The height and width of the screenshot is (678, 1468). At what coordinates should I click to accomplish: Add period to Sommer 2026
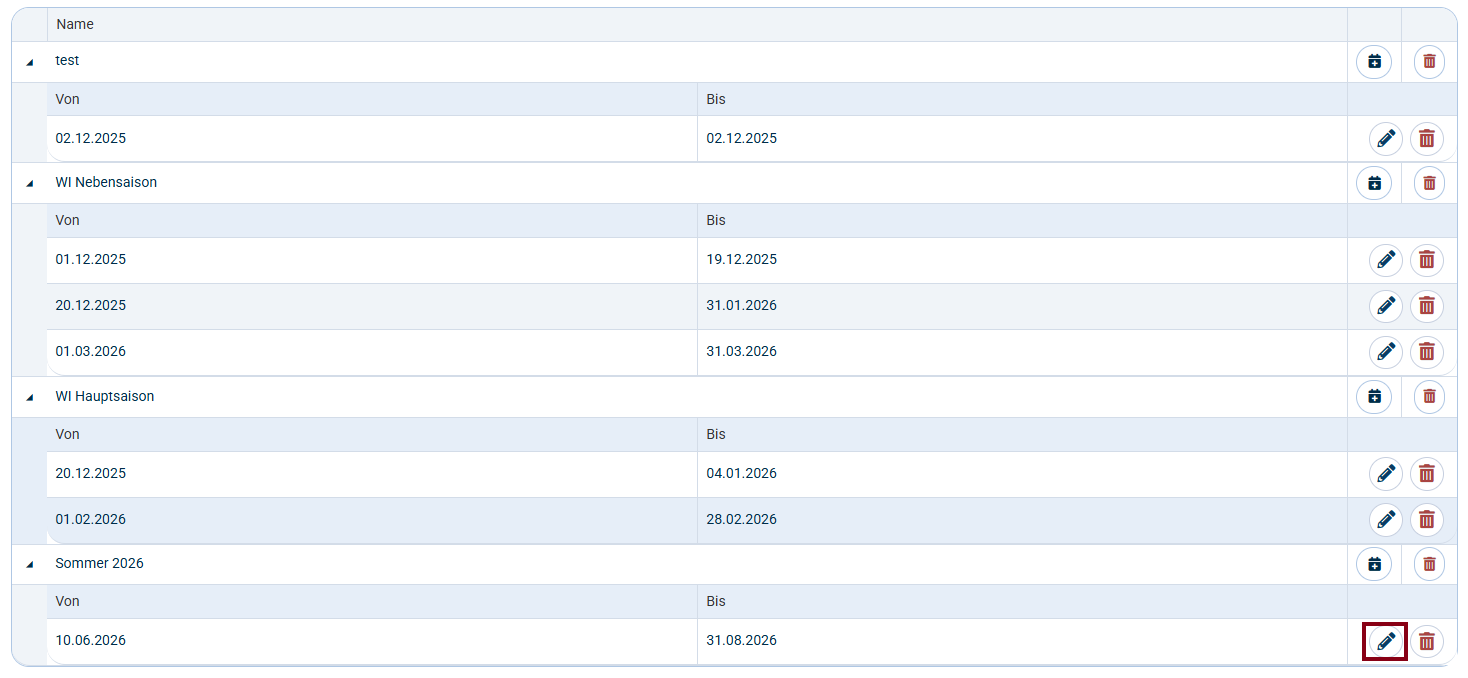tap(1374, 564)
